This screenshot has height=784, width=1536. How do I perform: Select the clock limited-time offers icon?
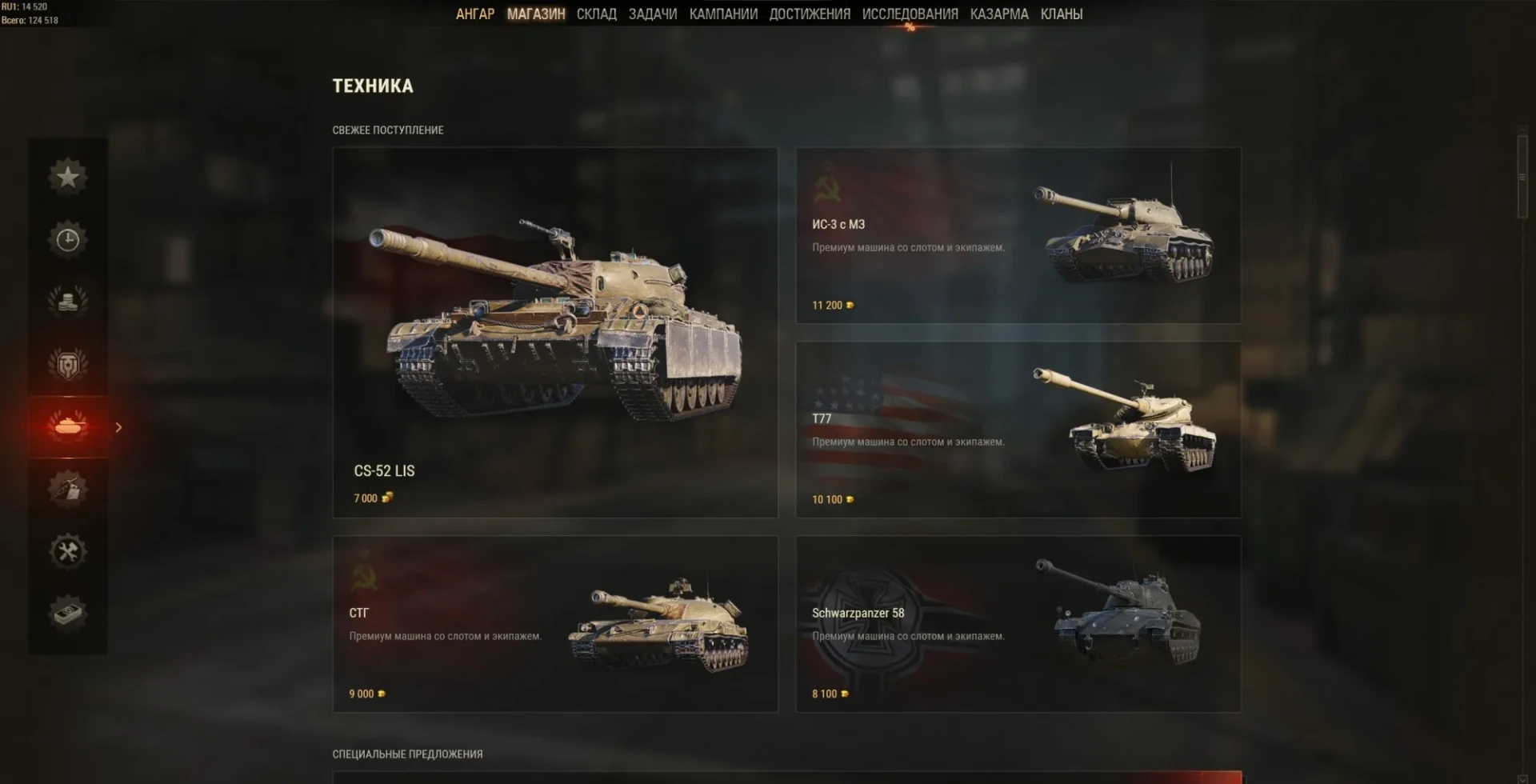(68, 239)
